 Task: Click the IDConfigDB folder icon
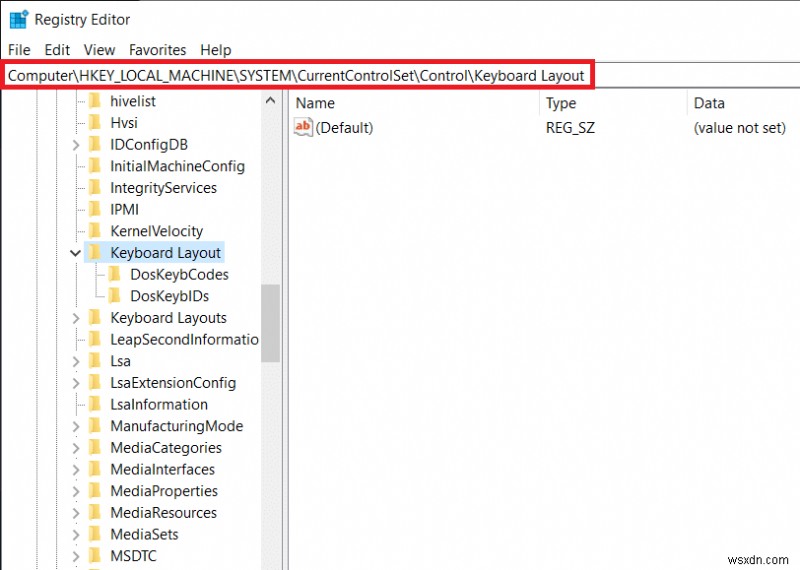[95, 144]
